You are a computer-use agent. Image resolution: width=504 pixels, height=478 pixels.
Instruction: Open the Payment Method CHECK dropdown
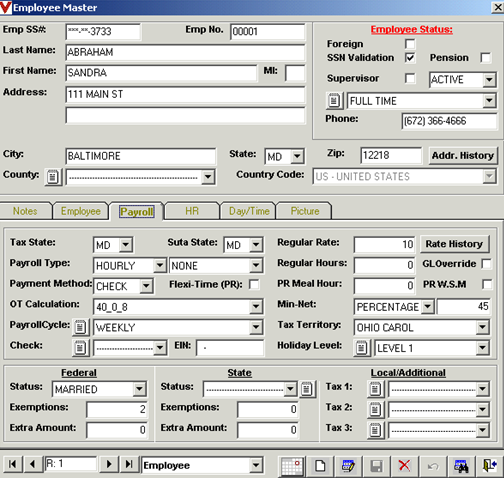146,286
